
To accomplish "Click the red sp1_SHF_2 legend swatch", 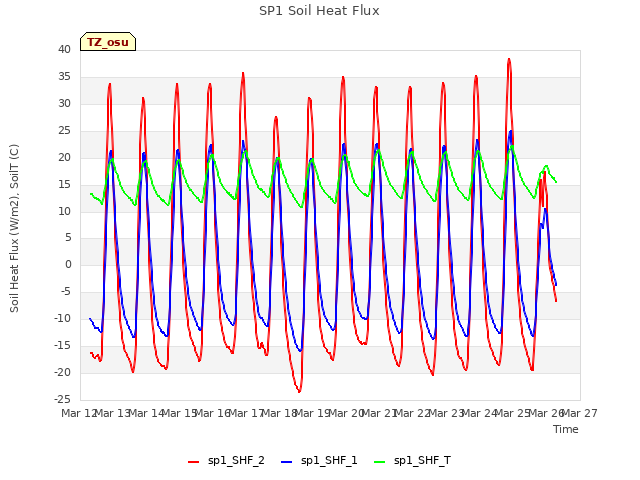I will (x=193, y=462).
